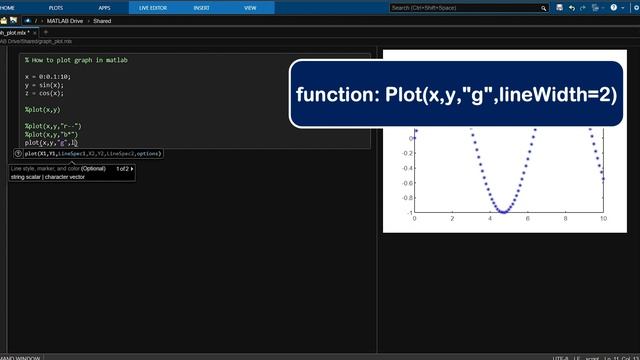Expand the chevron before Shared breadcrumb

click(88, 21)
